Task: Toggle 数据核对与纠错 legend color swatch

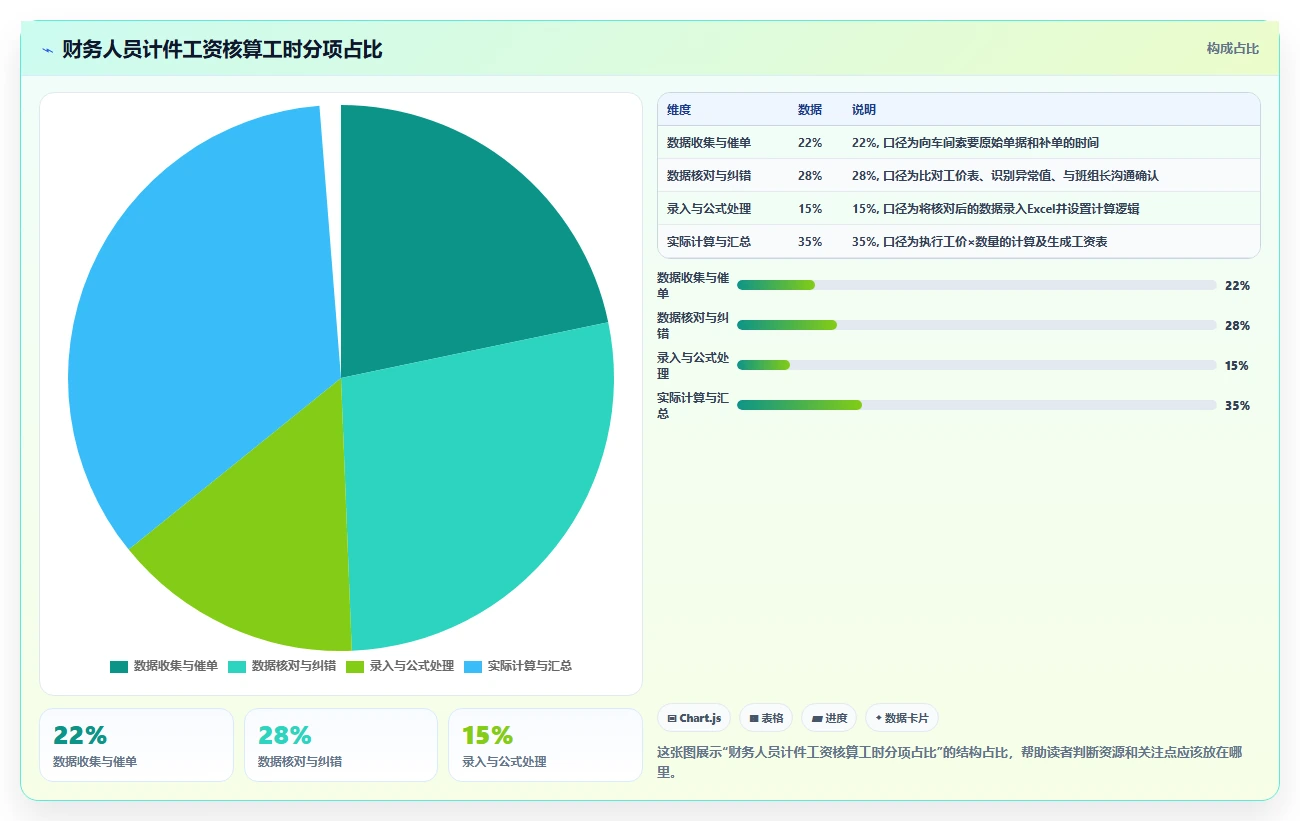Action: 237,666
